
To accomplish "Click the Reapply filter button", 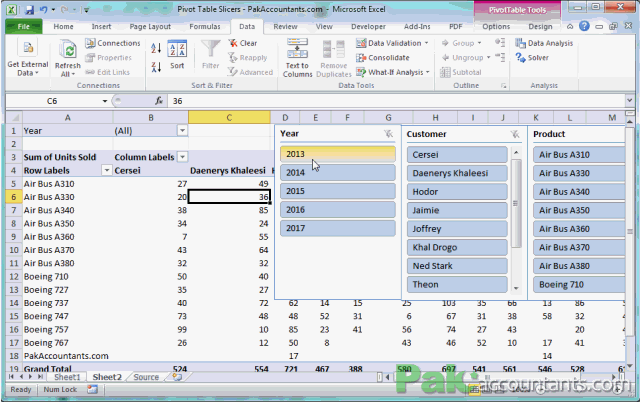I will [x=247, y=58].
